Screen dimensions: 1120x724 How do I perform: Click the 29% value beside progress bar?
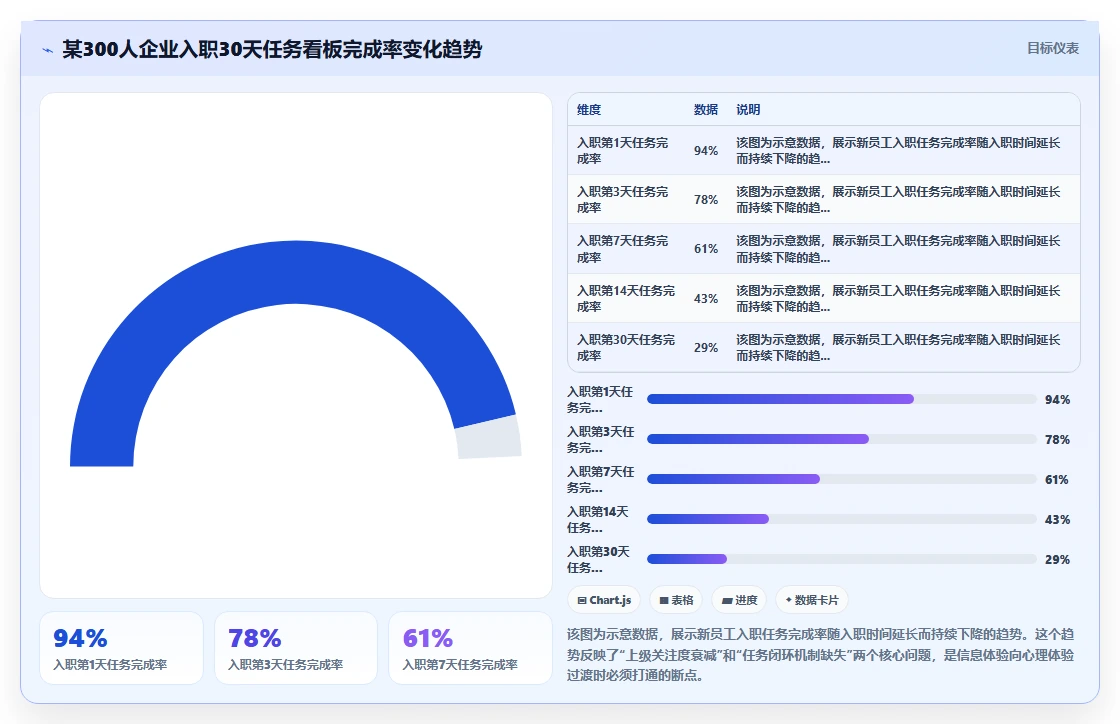click(x=1057, y=560)
